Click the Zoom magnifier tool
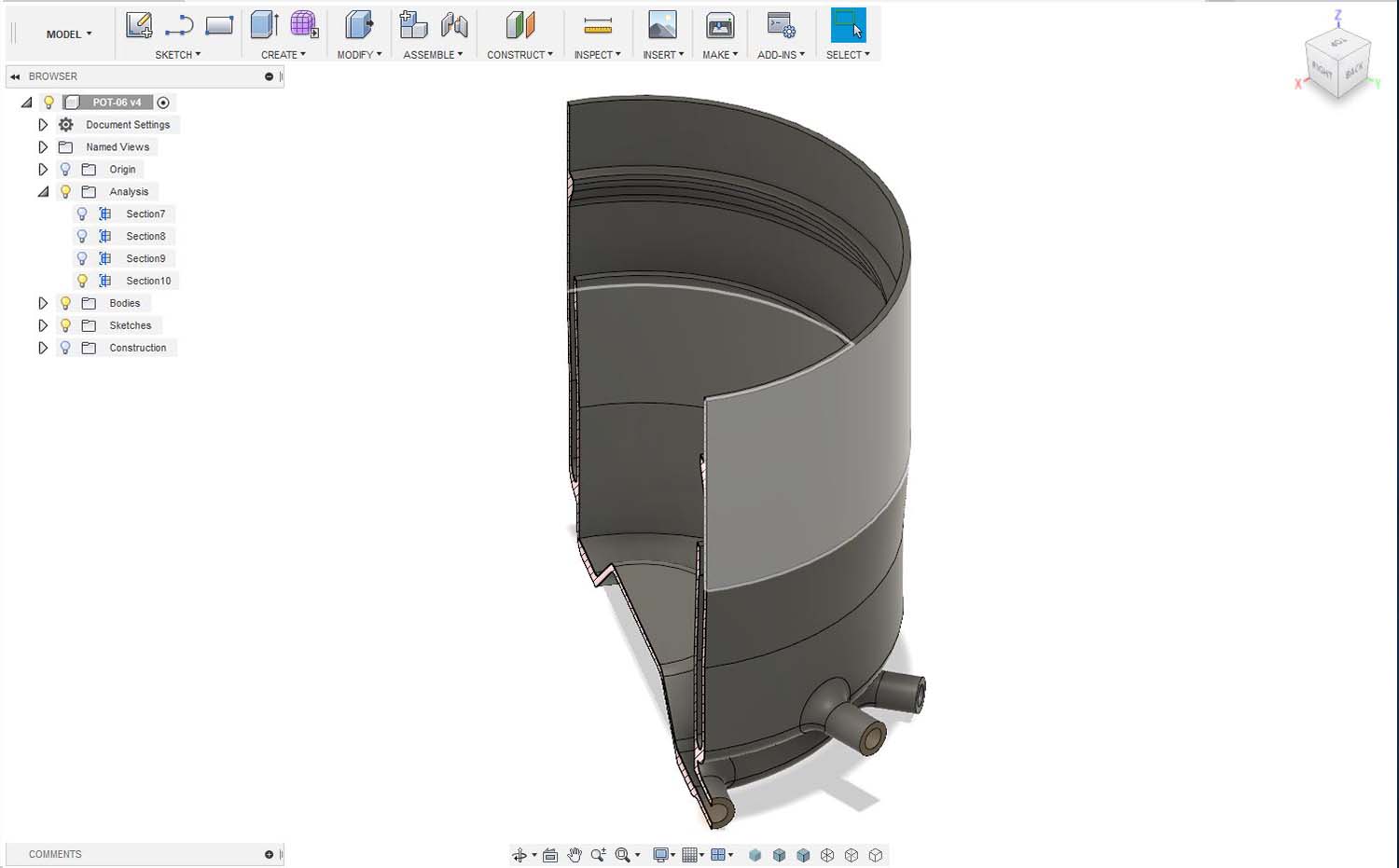 (x=598, y=855)
